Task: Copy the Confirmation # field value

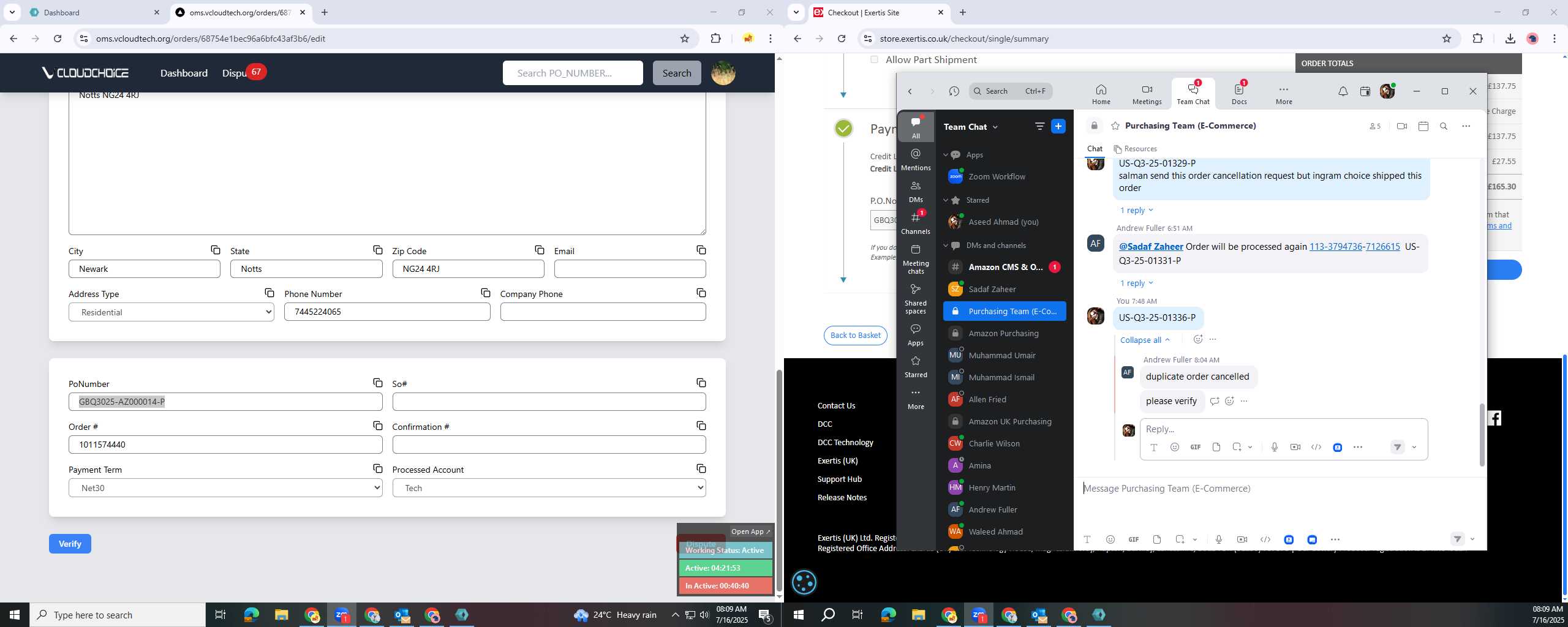Action: [x=701, y=426]
